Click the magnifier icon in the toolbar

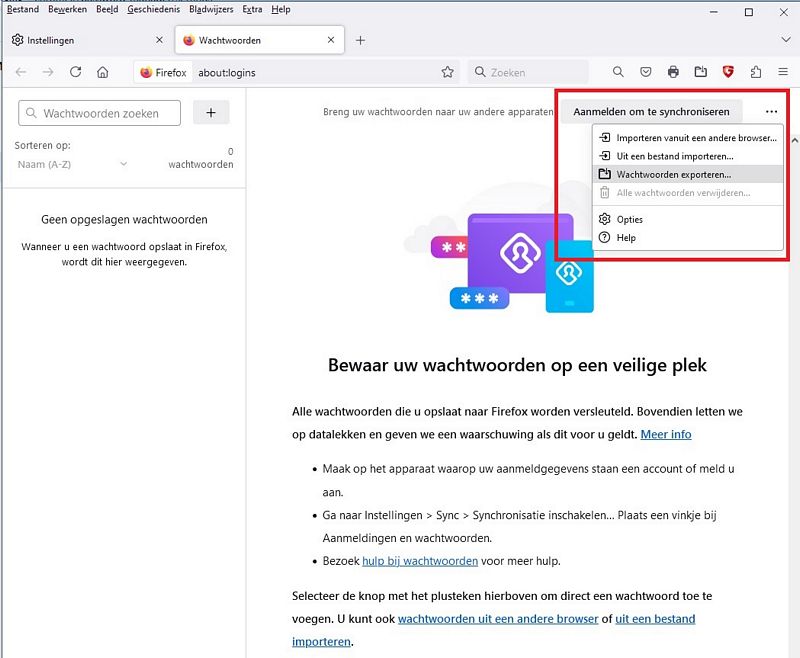click(x=618, y=72)
